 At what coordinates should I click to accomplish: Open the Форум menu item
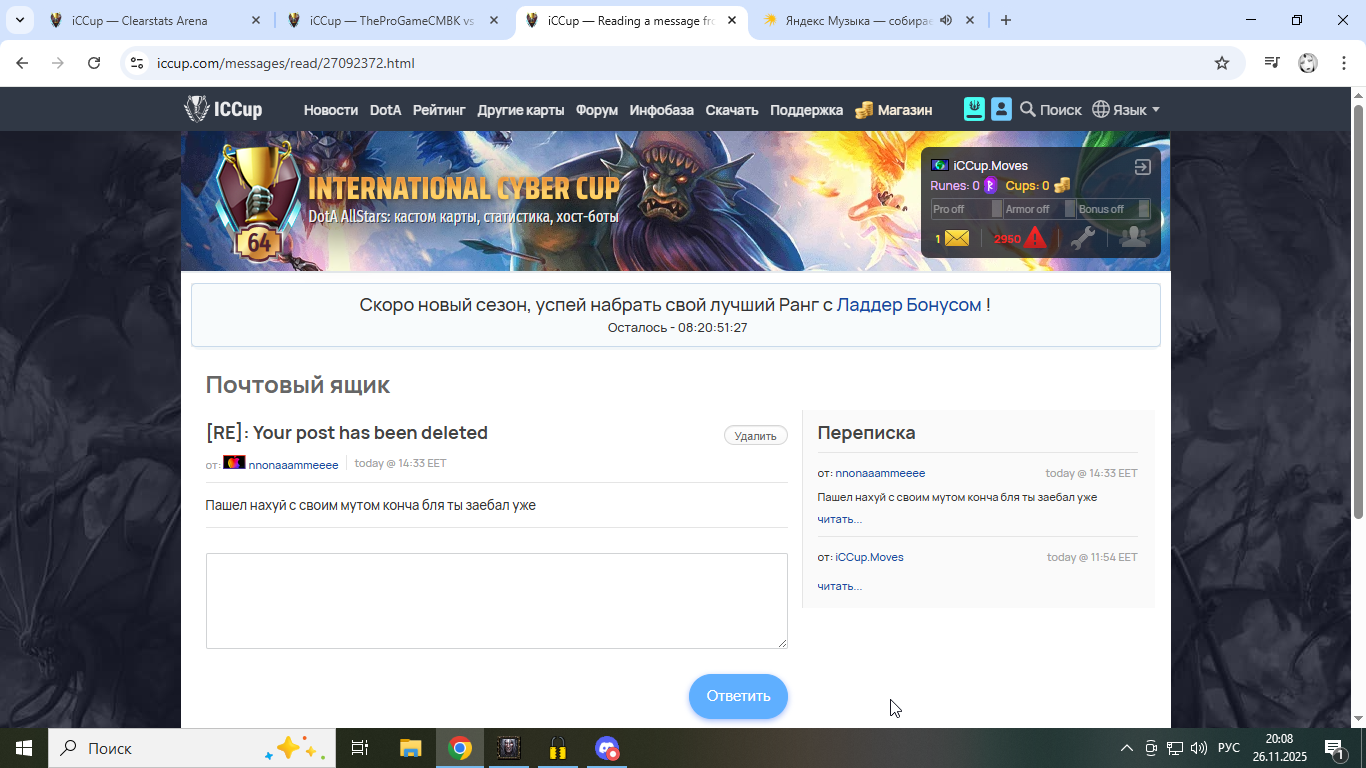[x=597, y=110]
